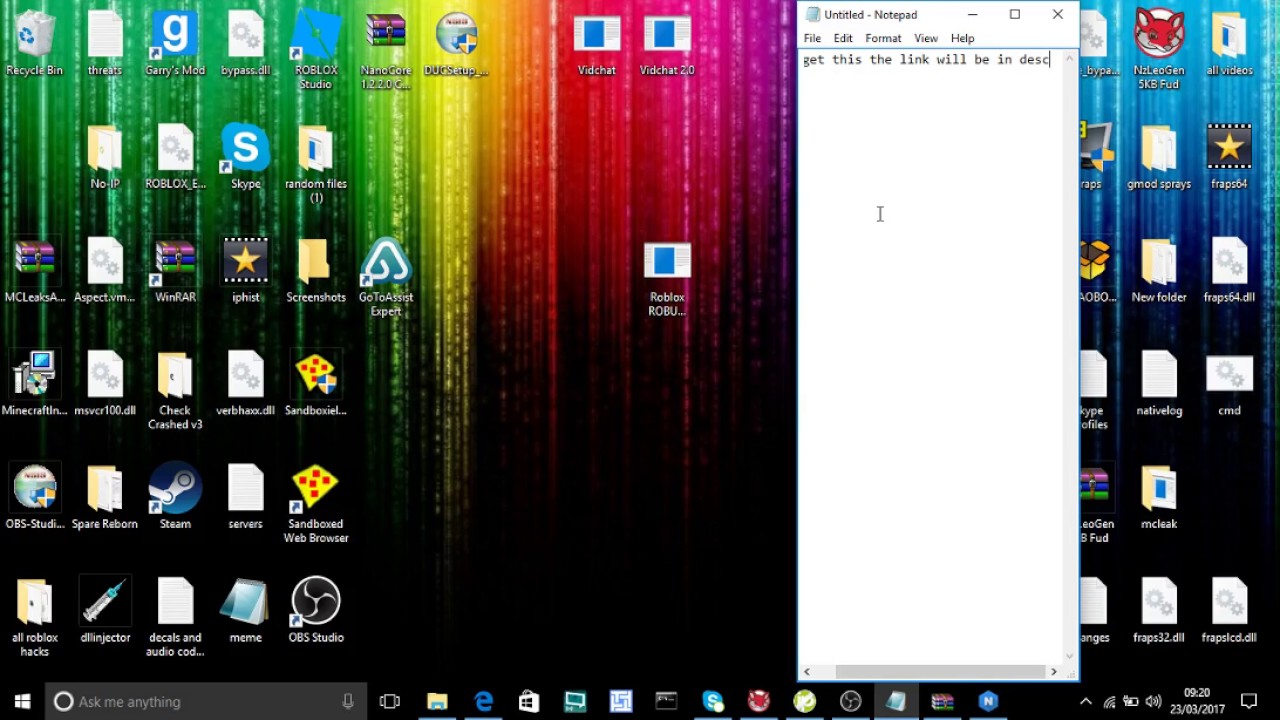Select the bypass.dll file icon

[x=245, y=45]
